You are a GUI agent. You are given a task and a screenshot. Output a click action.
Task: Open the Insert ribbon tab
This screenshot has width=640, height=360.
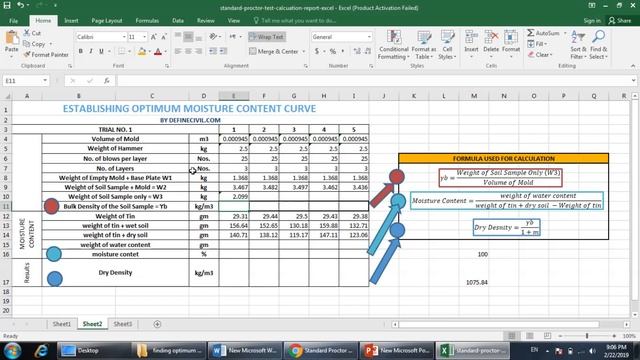click(x=71, y=20)
